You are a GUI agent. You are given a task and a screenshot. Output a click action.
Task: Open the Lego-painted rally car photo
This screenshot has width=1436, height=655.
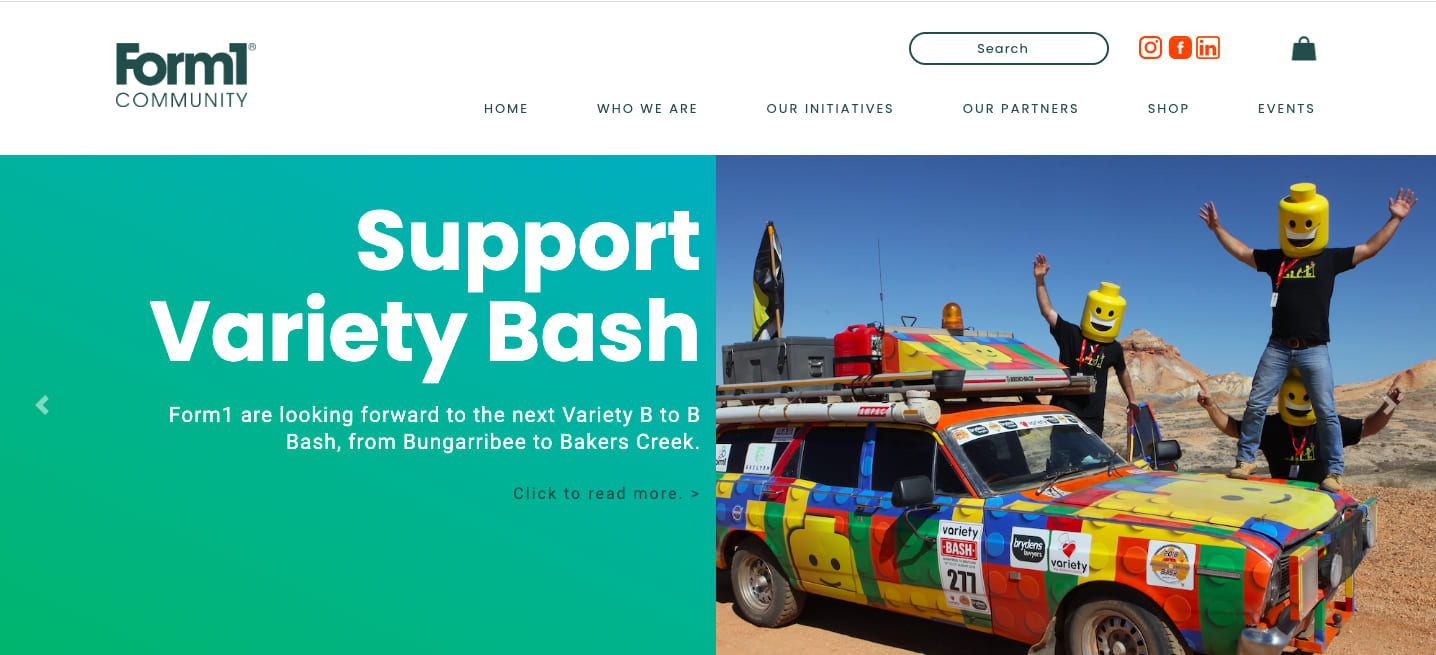[x=1076, y=405]
